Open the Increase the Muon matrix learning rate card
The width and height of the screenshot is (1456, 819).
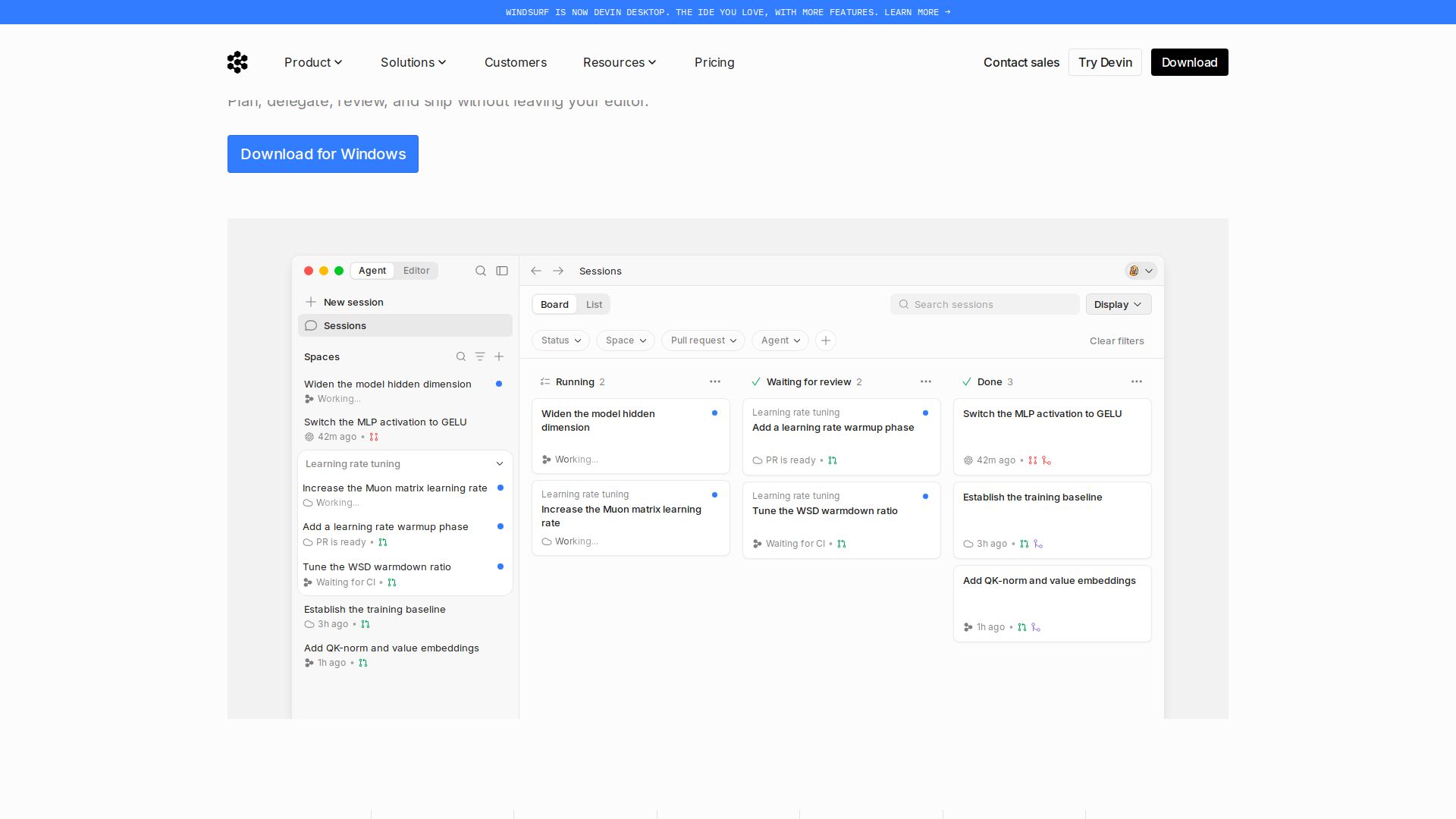point(631,518)
